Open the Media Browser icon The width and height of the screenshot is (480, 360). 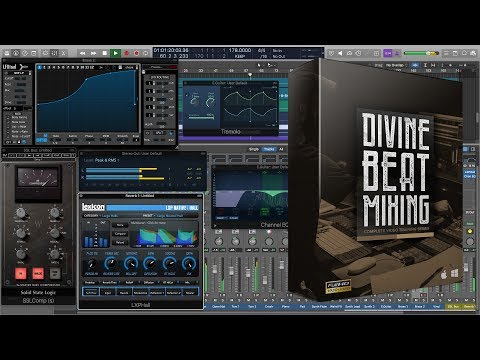(473, 53)
